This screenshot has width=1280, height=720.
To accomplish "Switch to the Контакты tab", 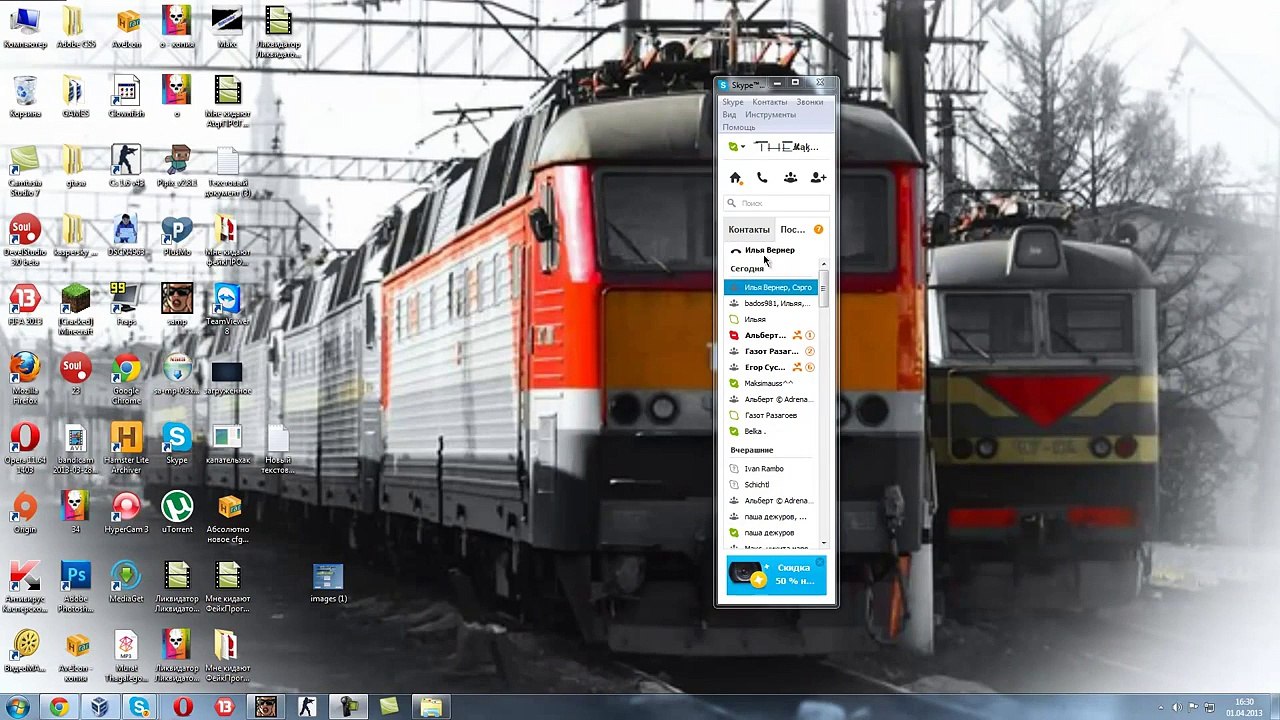I will pyautogui.click(x=749, y=230).
